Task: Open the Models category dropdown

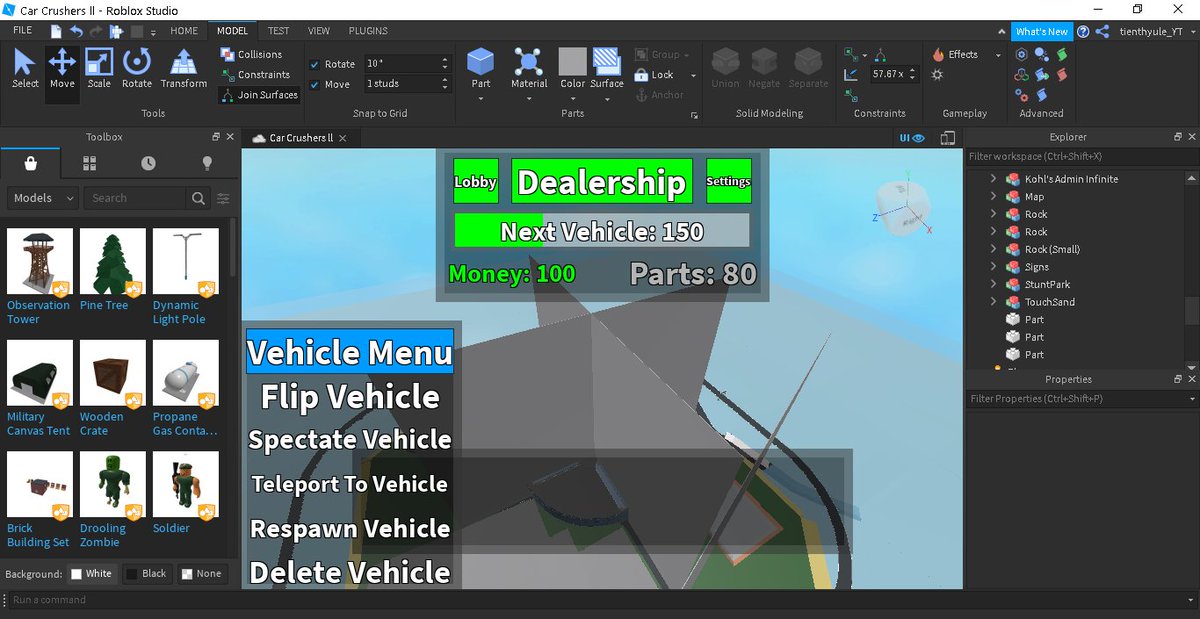Action: (43, 198)
